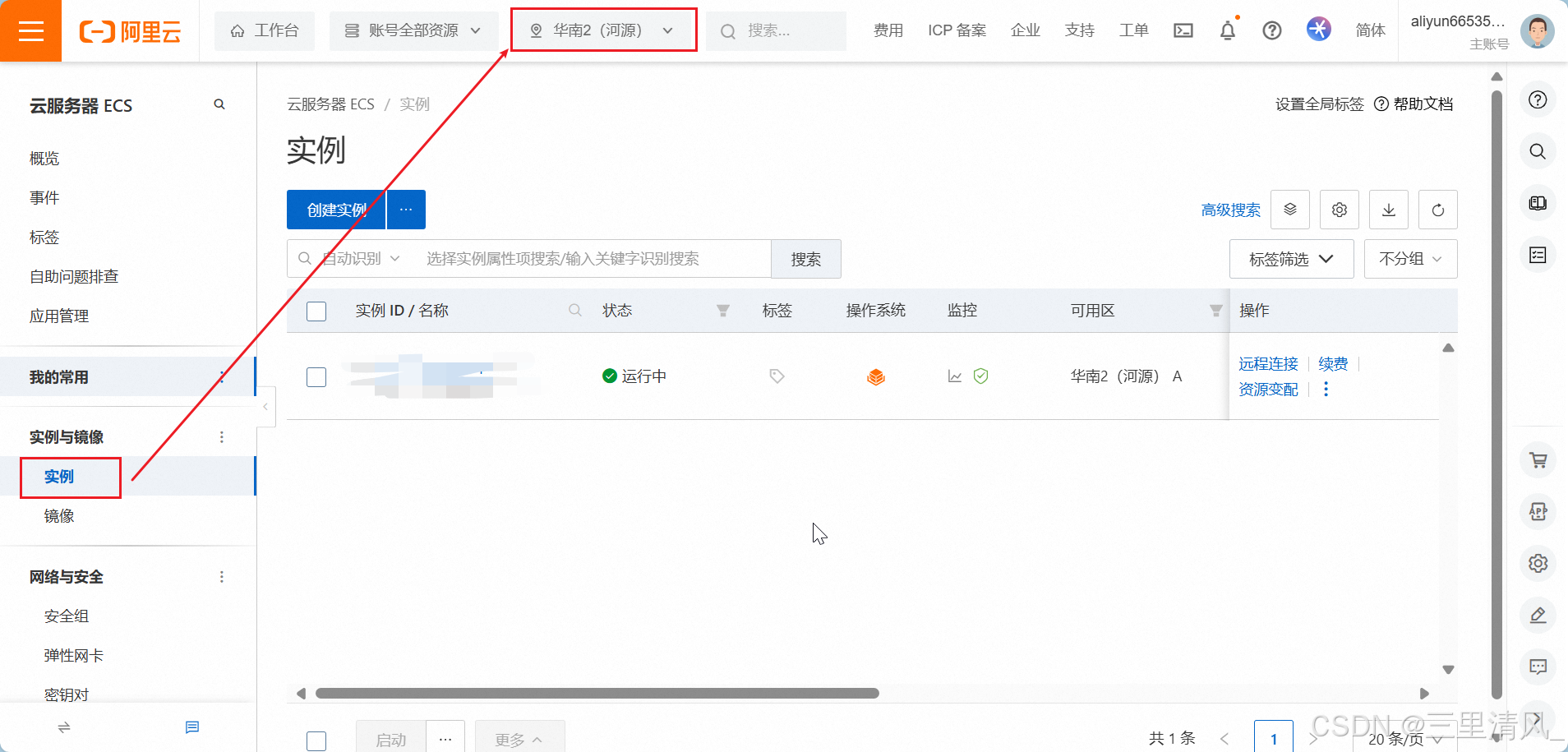Open the instance monitoring chart icon
Screen dimensions: 1568x752
[x=955, y=376]
